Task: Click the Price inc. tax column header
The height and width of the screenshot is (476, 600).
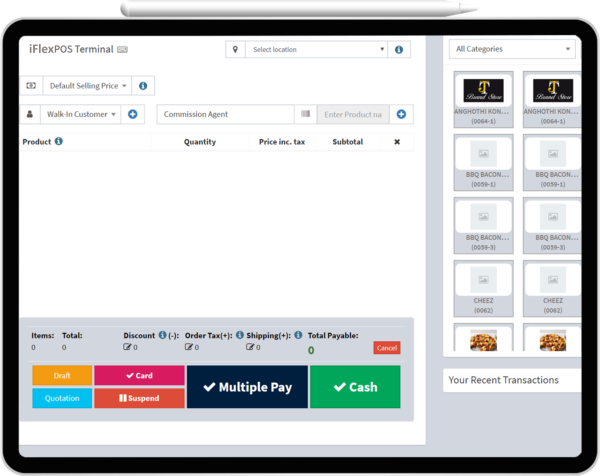Action: pyautogui.click(x=282, y=142)
